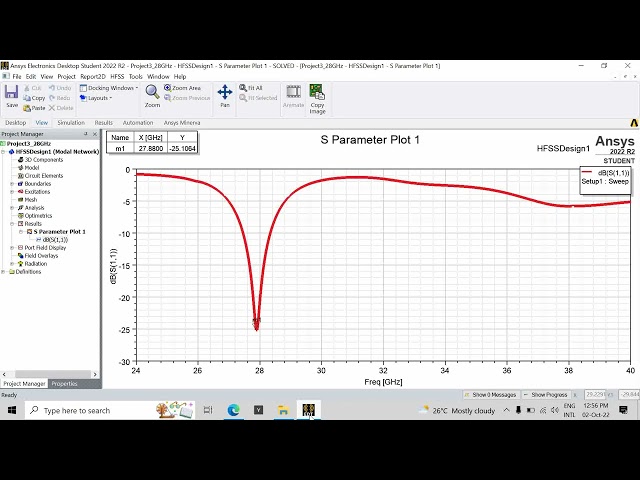Switch to the Results ribbon tab
The height and width of the screenshot is (480, 640).
point(104,122)
